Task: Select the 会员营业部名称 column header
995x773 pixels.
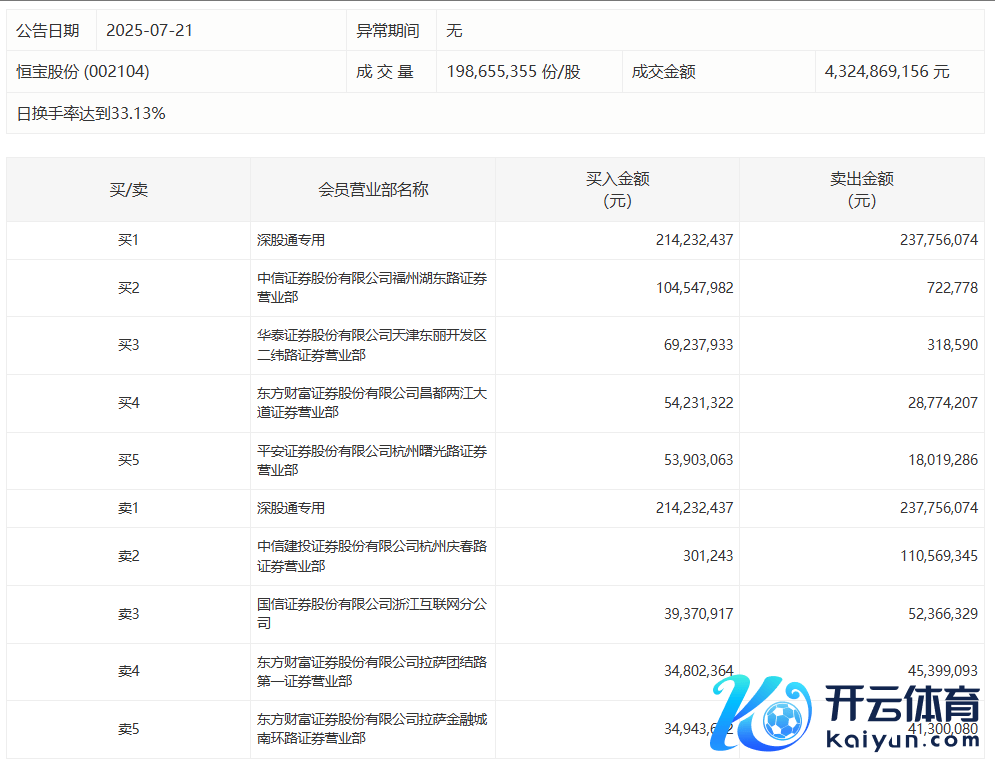Action: 372,189
